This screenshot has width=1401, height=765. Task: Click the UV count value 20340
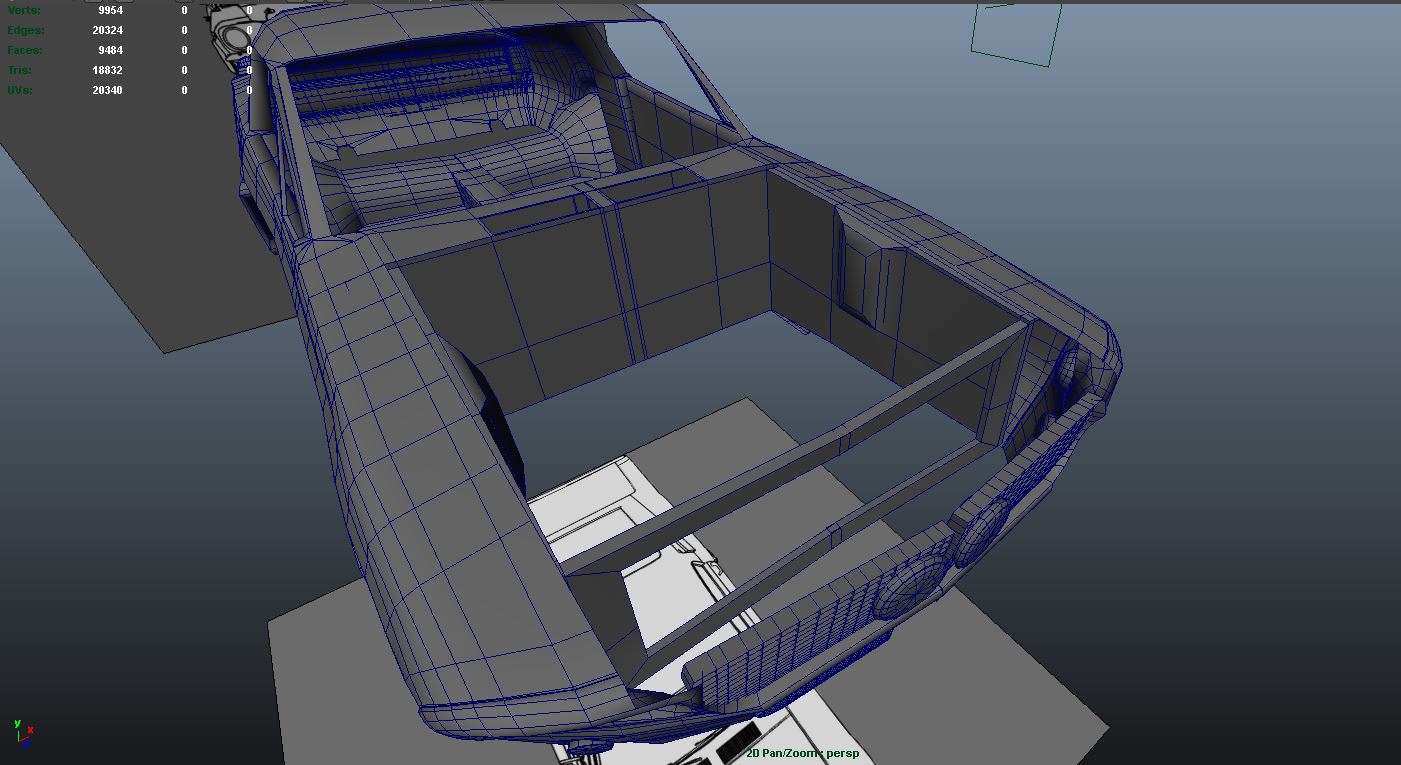[x=107, y=90]
